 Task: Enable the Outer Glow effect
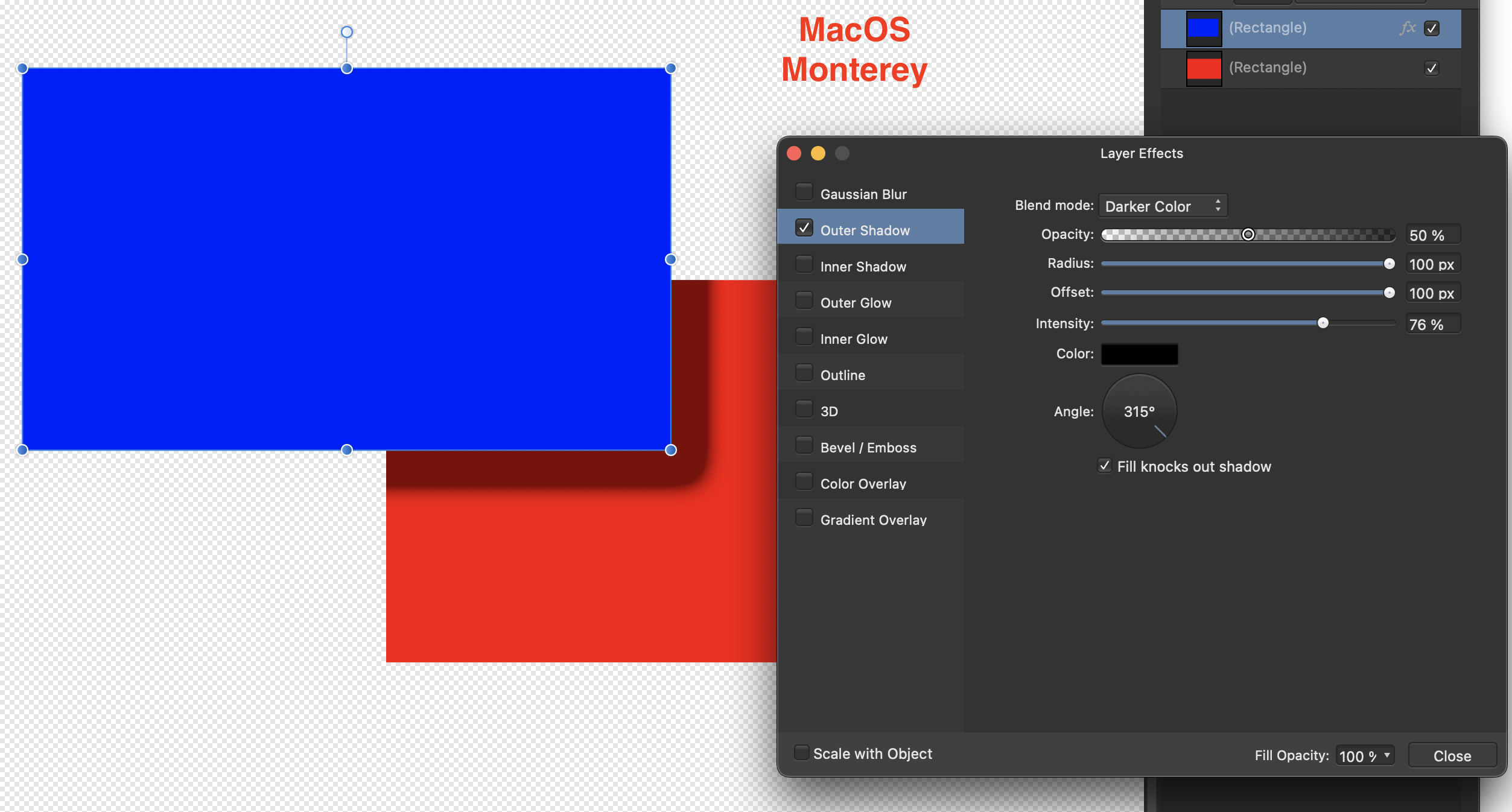coord(804,300)
